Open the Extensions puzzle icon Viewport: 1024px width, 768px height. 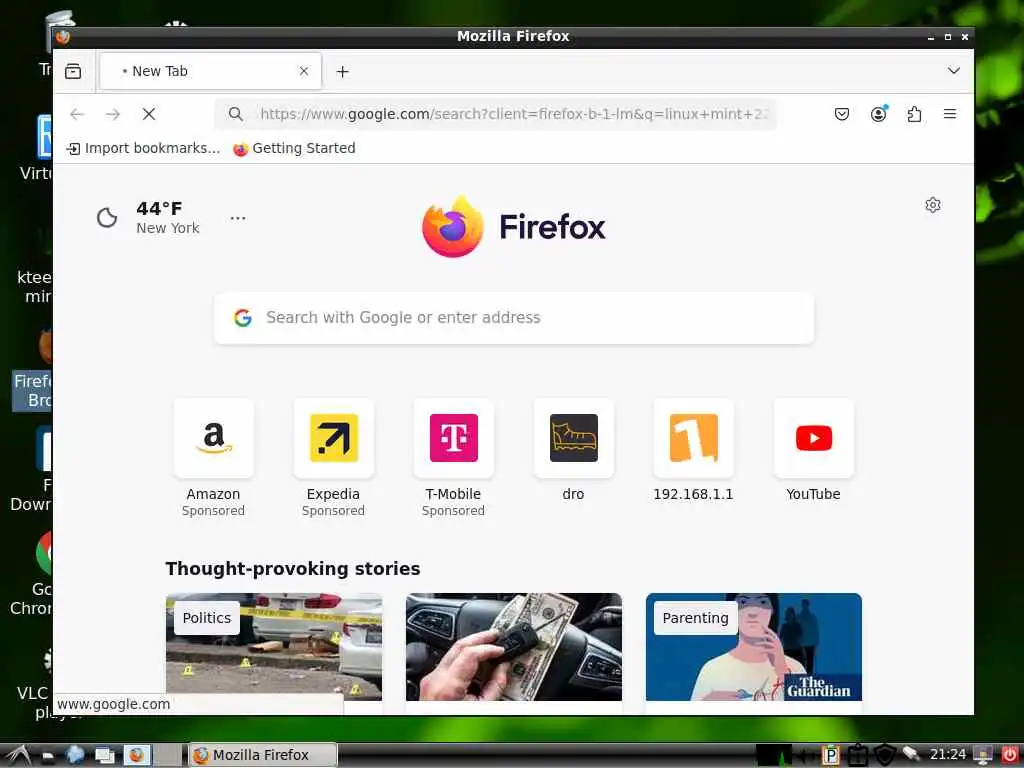pos(914,114)
